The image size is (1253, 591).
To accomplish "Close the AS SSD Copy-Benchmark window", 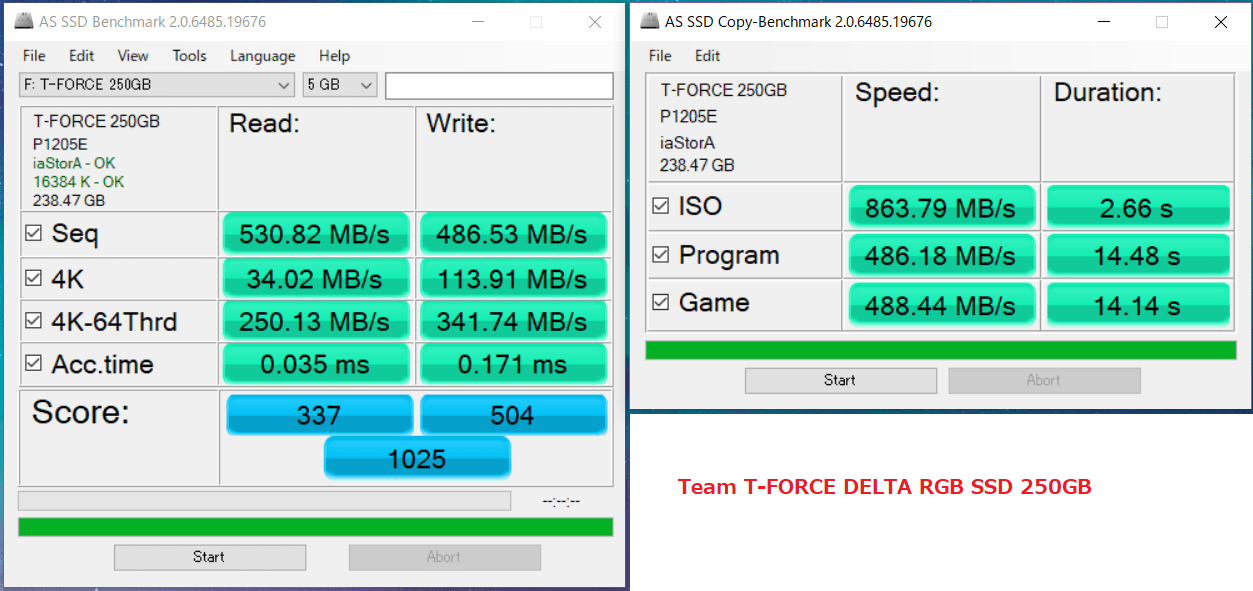I will tap(1220, 22).
